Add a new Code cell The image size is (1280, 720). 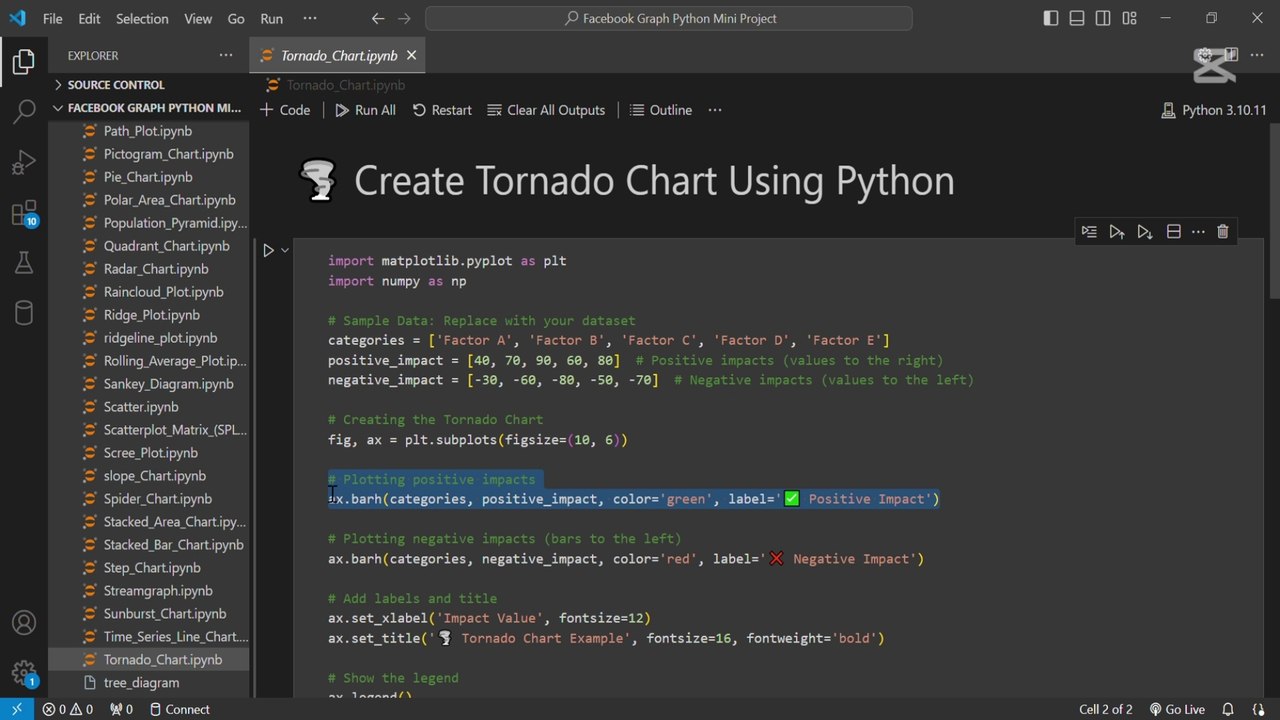(285, 110)
